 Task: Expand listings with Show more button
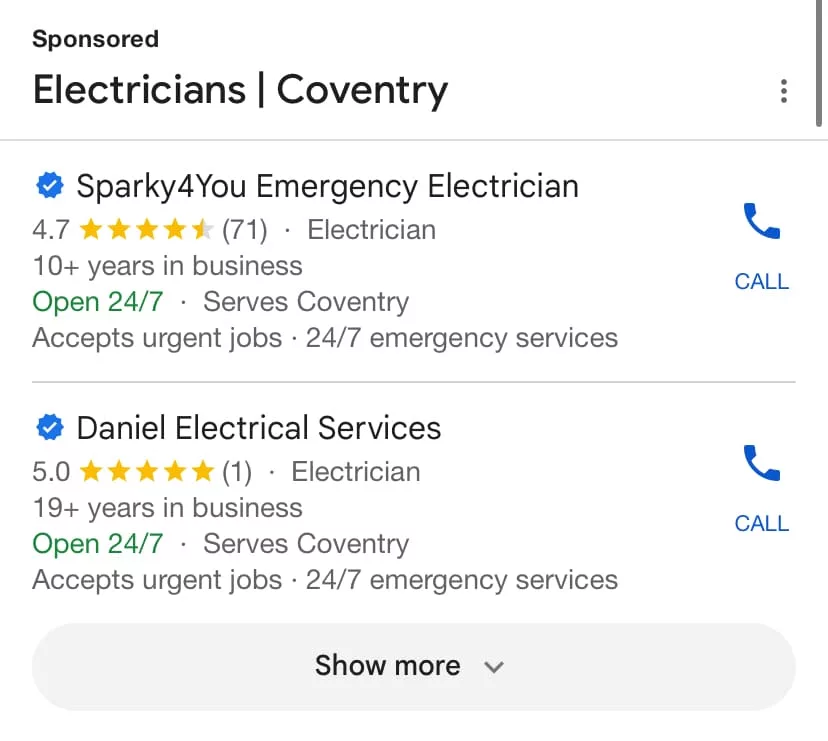414,667
